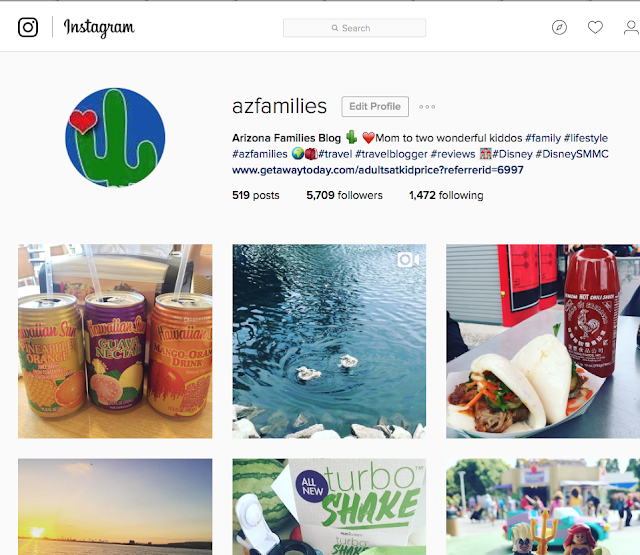Open the getawaytoday.com referral link
This screenshot has height=555, width=640.
(378, 170)
